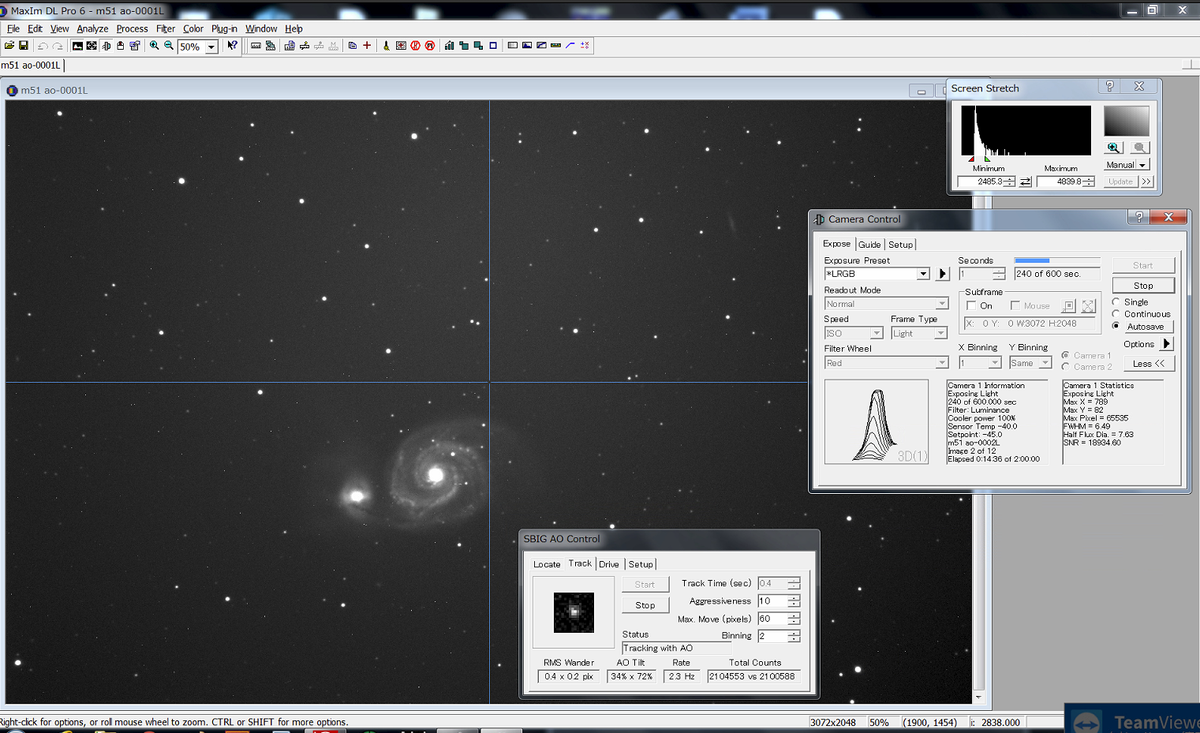Image resolution: width=1200 pixels, height=733 pixels.
Task: Collapse Camera Control with Less << button
Action: coord(1148,364)
